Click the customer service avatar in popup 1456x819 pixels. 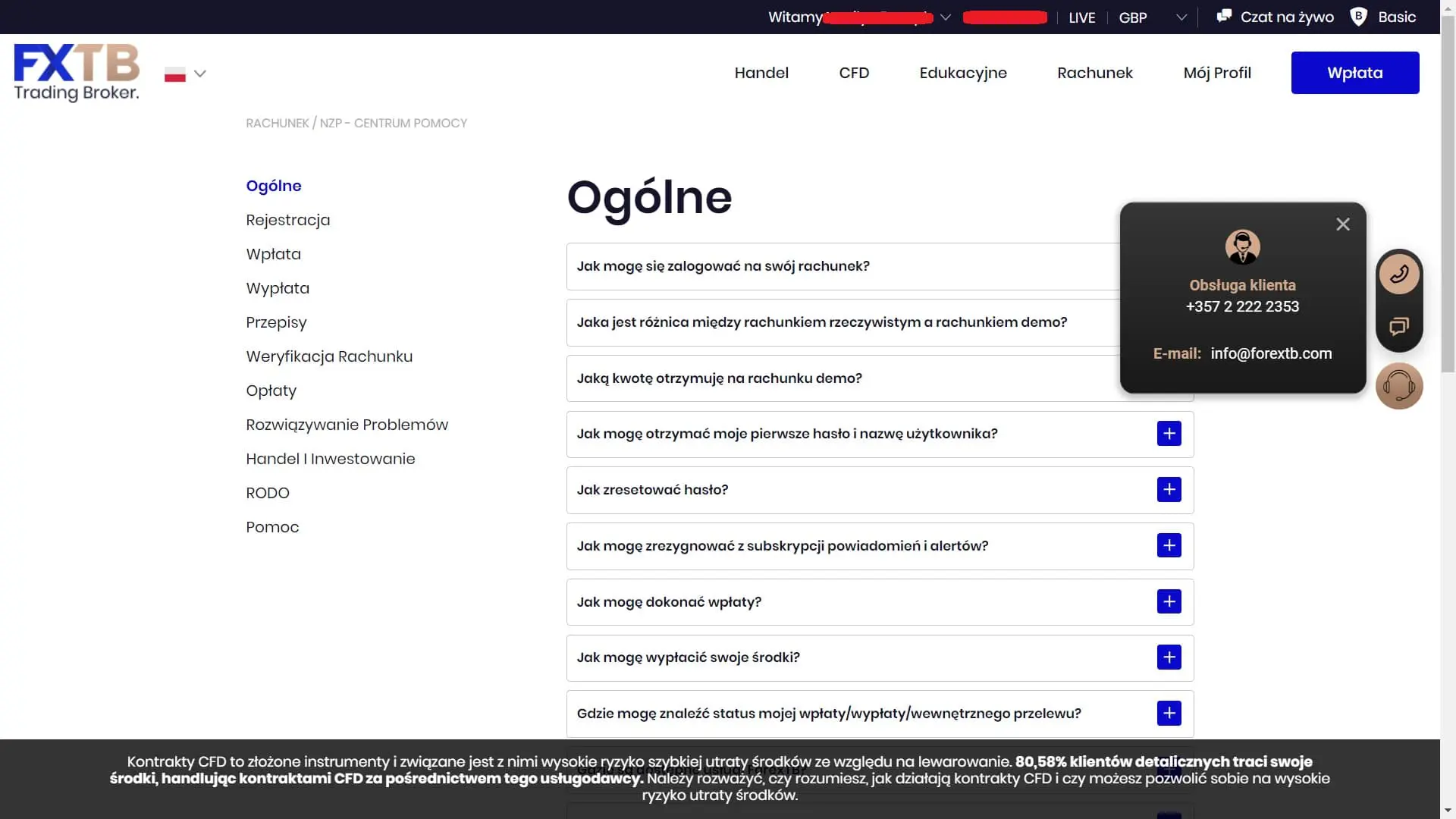[x=1242, y=246]
